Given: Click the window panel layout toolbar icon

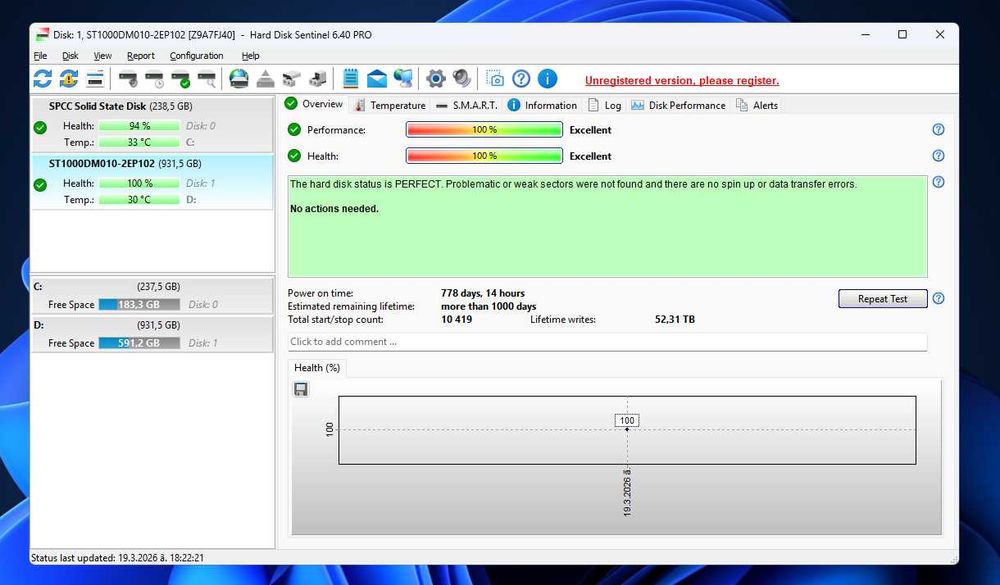Looking at the screenshot, I should [x=95, y=79].
